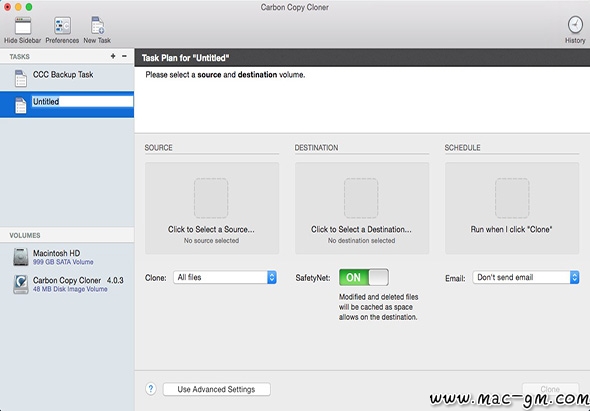Click the 'No destination selected' text
Image resolution: width=590 pixels, height=411 pixels.
click(x=361, y=241)
